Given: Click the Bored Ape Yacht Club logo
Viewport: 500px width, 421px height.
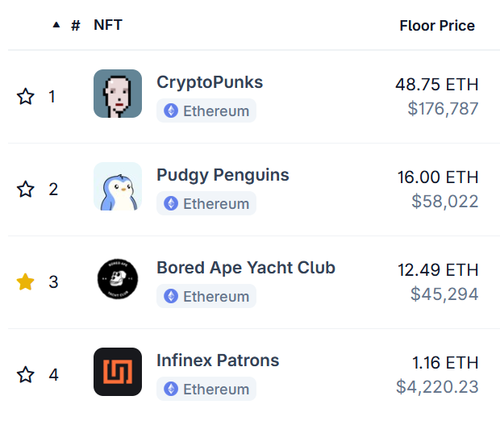Looking at the screenshot, I should 118,279.
